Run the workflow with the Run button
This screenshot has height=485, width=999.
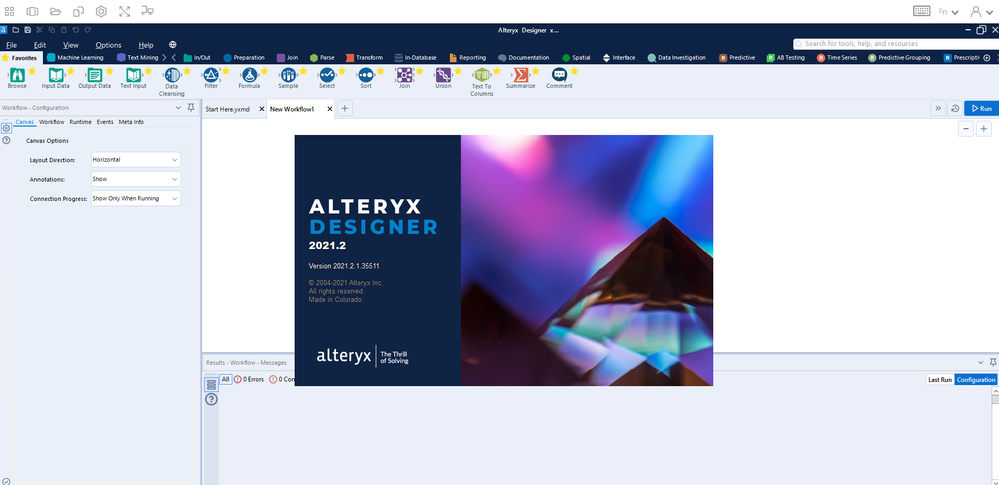click(981, 108)
